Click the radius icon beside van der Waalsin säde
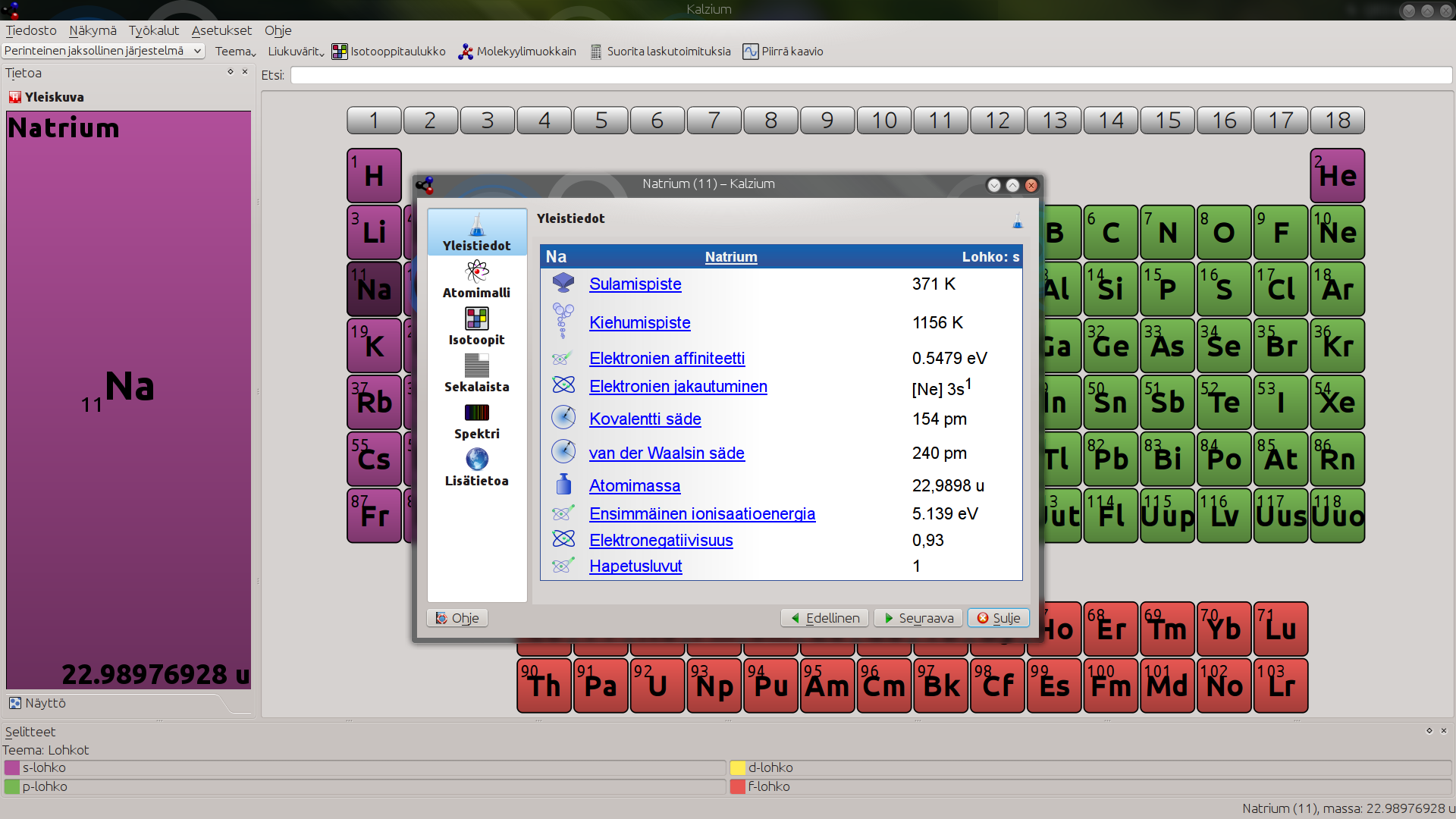Viewport: 1456px width, 819px height. [563, 451]
